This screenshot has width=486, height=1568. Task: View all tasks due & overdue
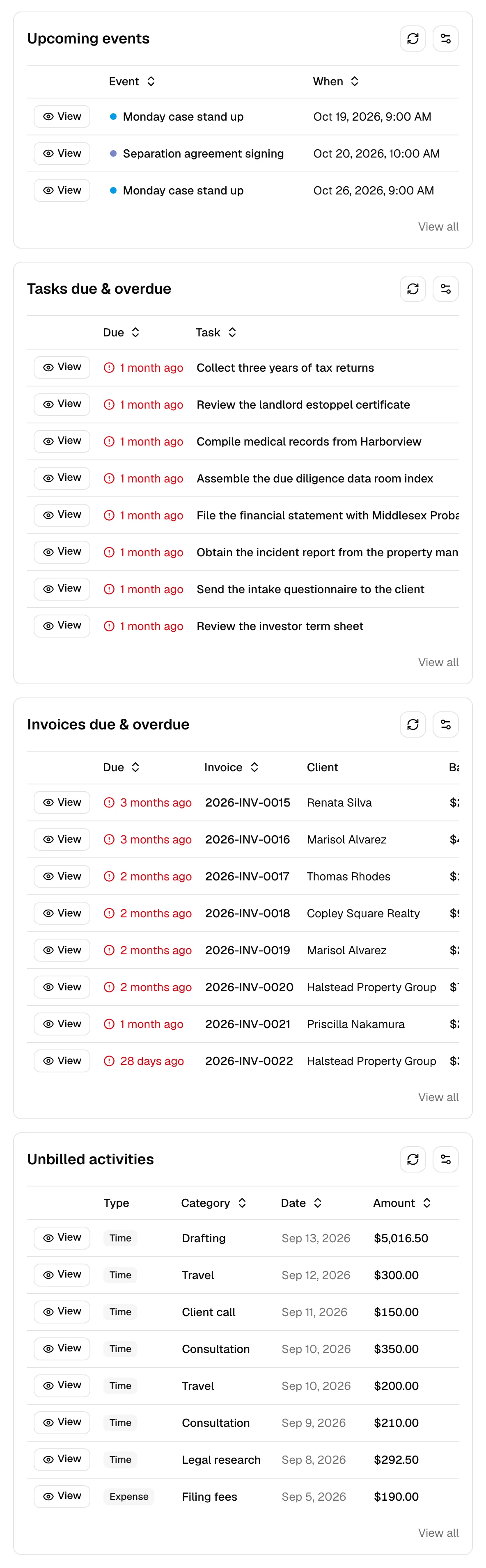438,662
